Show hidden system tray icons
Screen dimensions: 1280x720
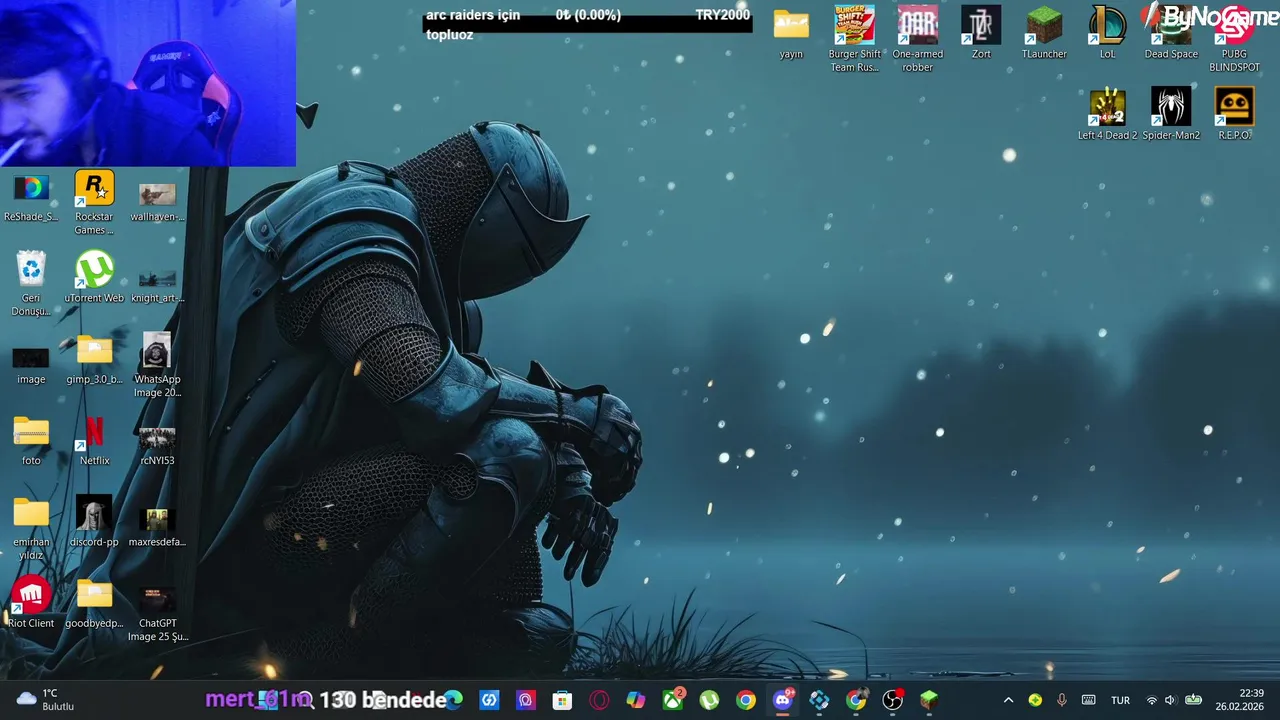click(1008, 700)
